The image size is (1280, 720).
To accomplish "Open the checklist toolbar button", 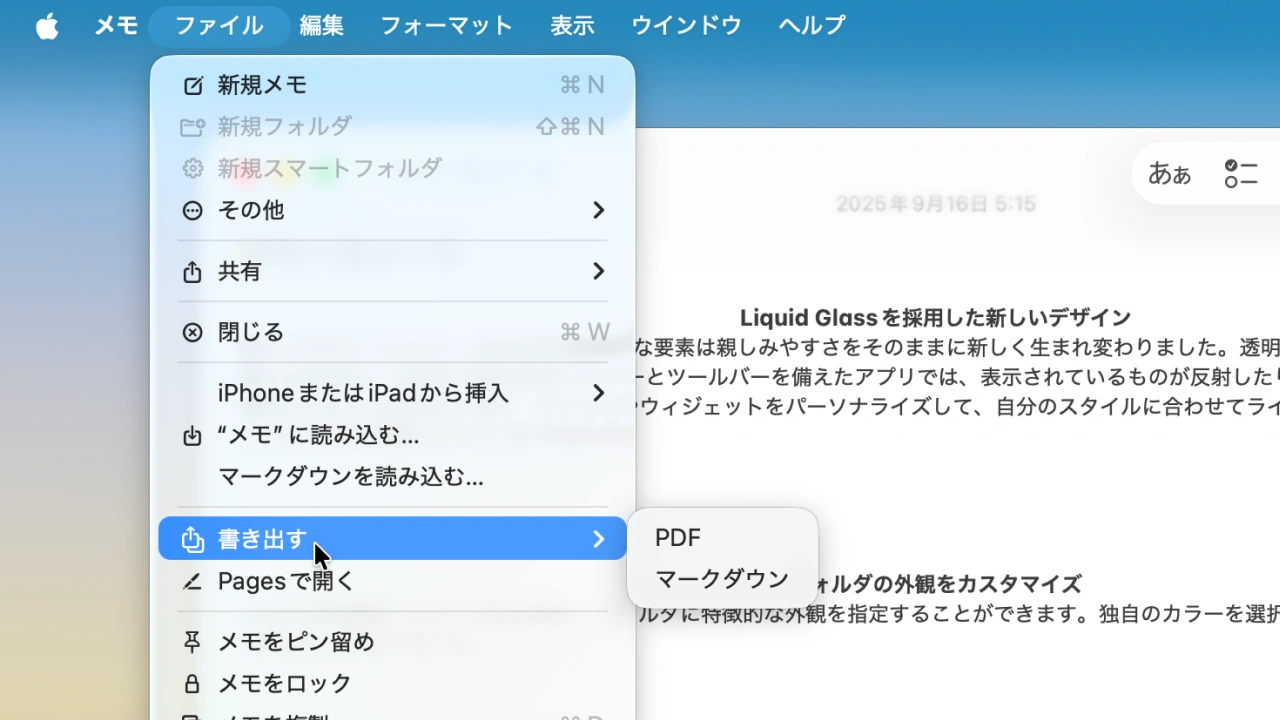I will point(1241,174).
